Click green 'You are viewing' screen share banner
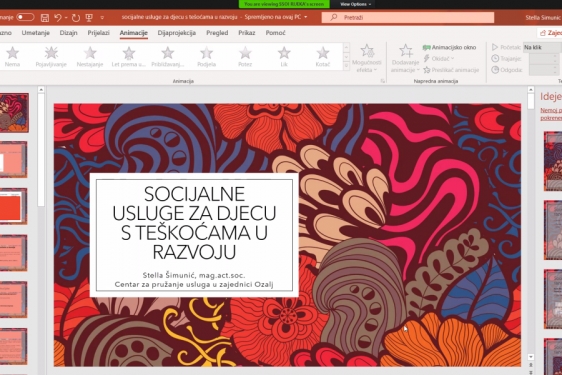Screen dimensions: 562x375 tap(284, 4)
